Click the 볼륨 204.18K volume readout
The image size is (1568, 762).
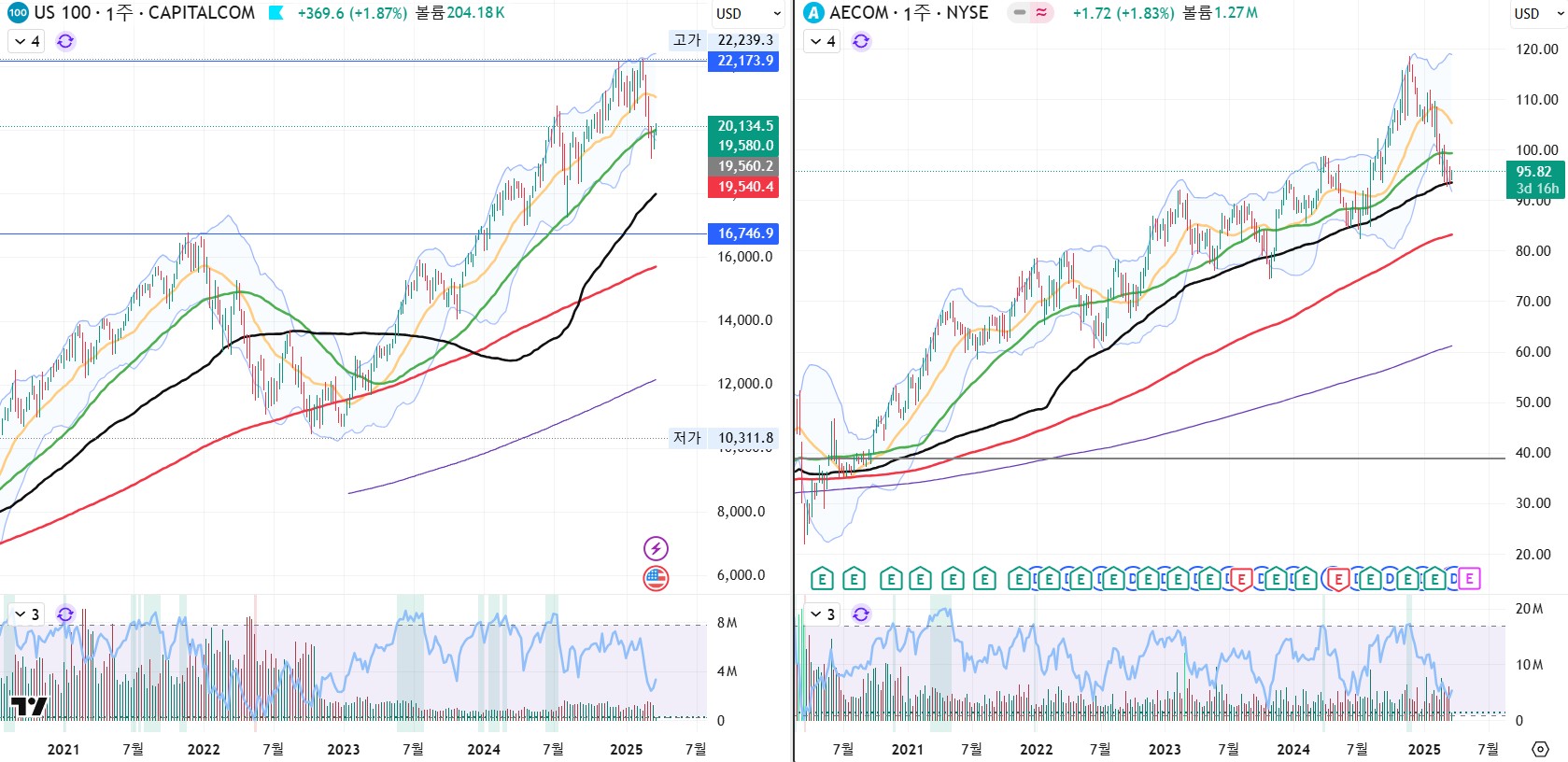click(460, 13)
